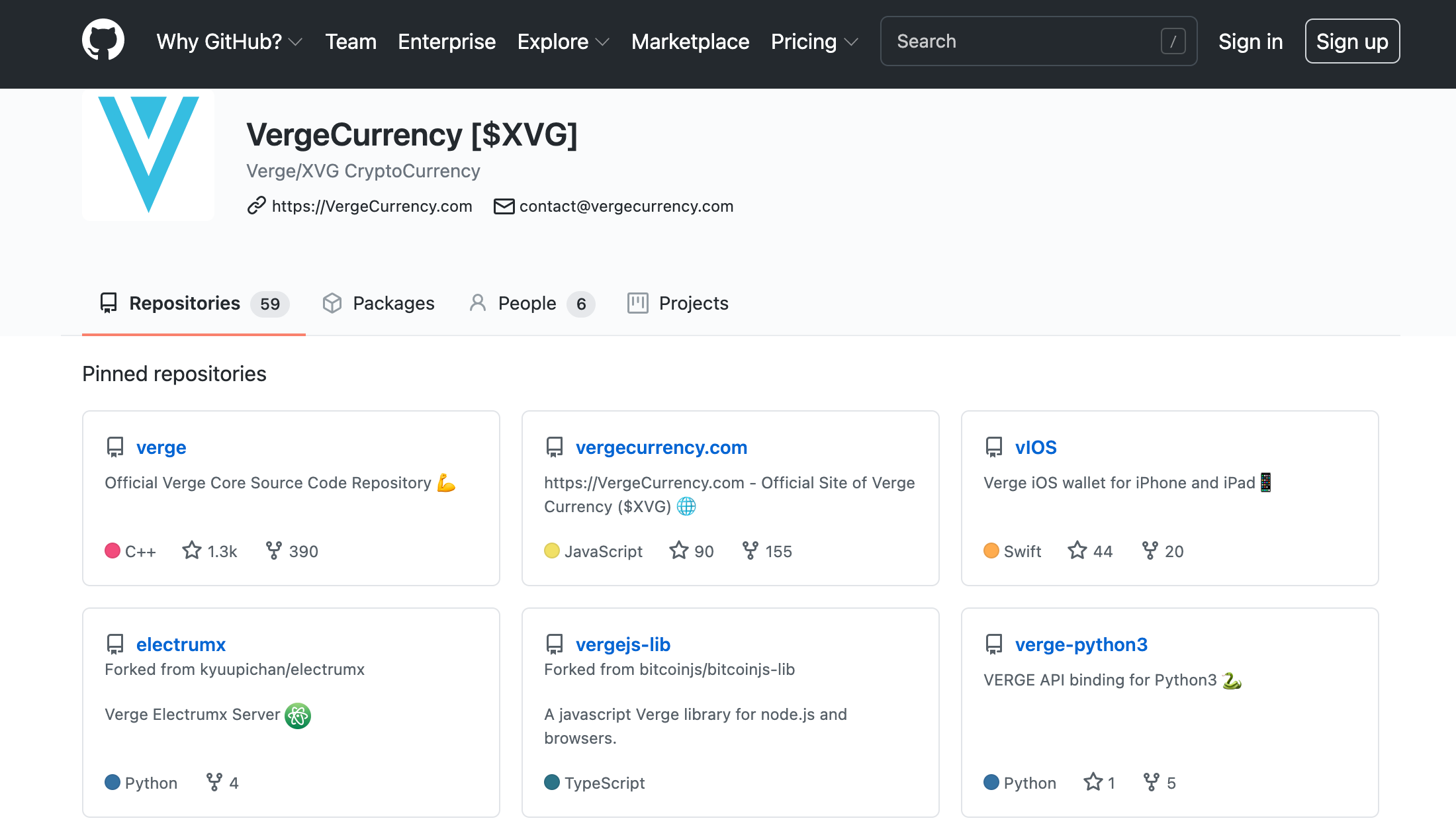Open the People tab
This screenshot has height=839, width=1456.
tap(531, 303)
